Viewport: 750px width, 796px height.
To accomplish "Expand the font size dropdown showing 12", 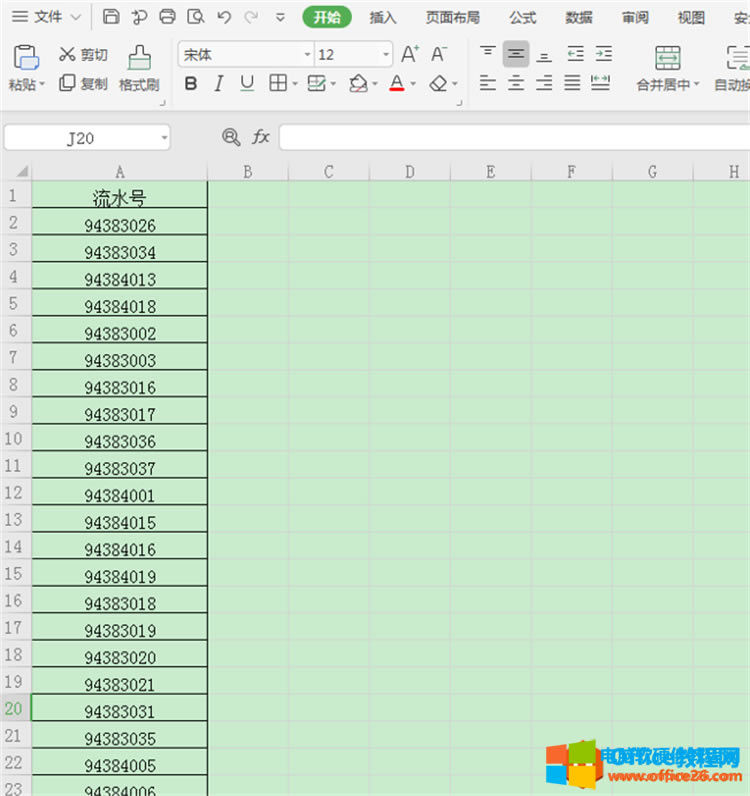I will (x=386, y=55).
